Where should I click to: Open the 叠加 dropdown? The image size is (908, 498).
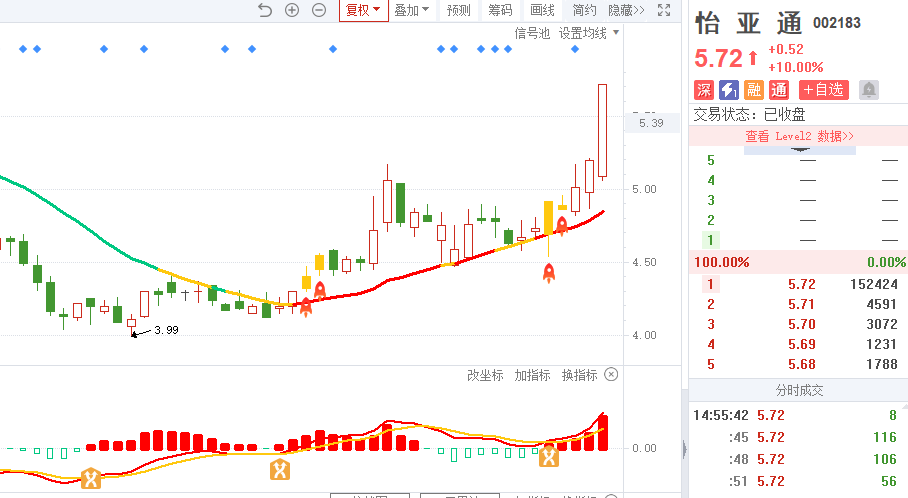coord(412,10)
